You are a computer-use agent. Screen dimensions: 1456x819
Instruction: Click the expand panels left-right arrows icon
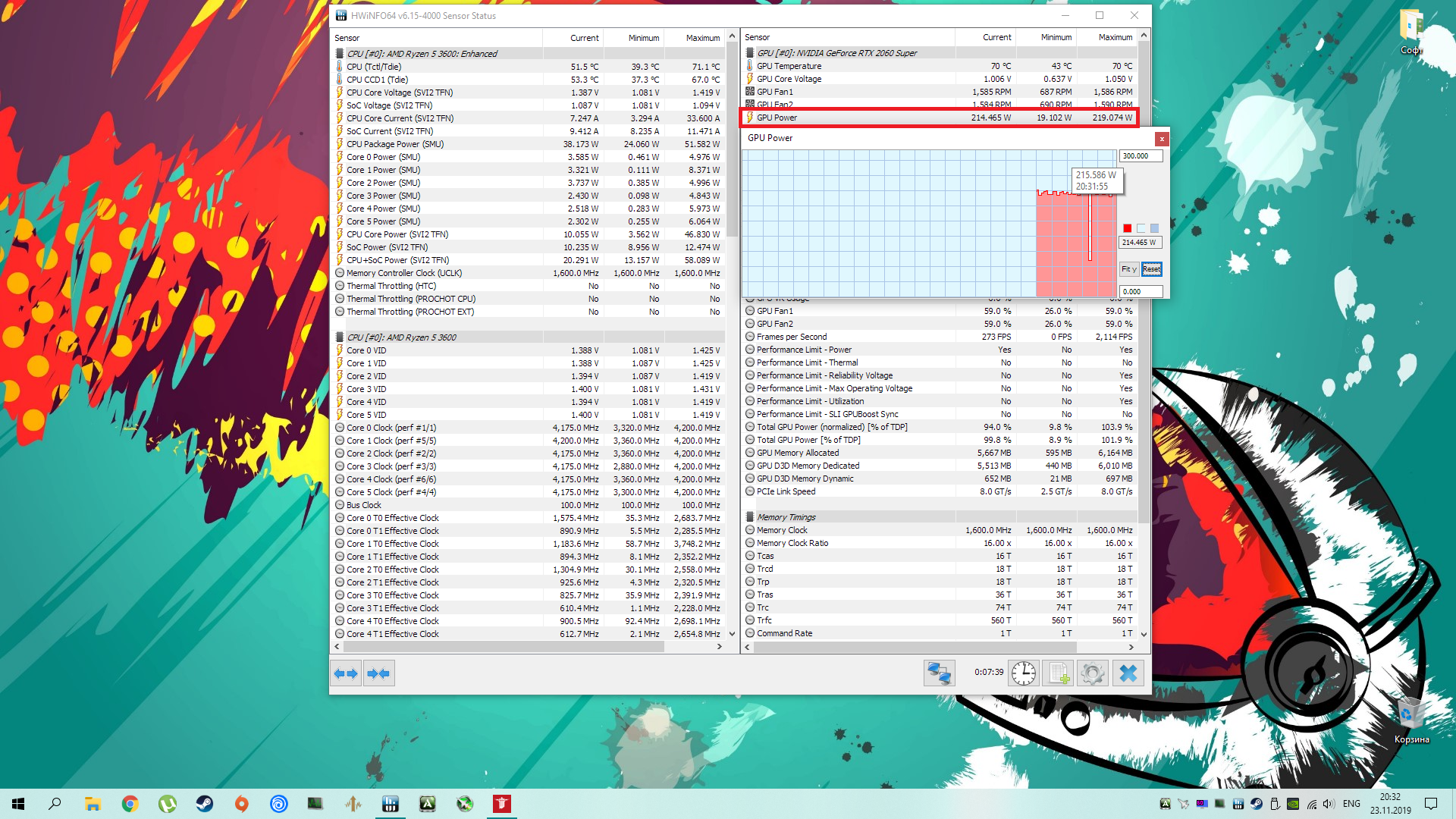click(x=346, y=673)
